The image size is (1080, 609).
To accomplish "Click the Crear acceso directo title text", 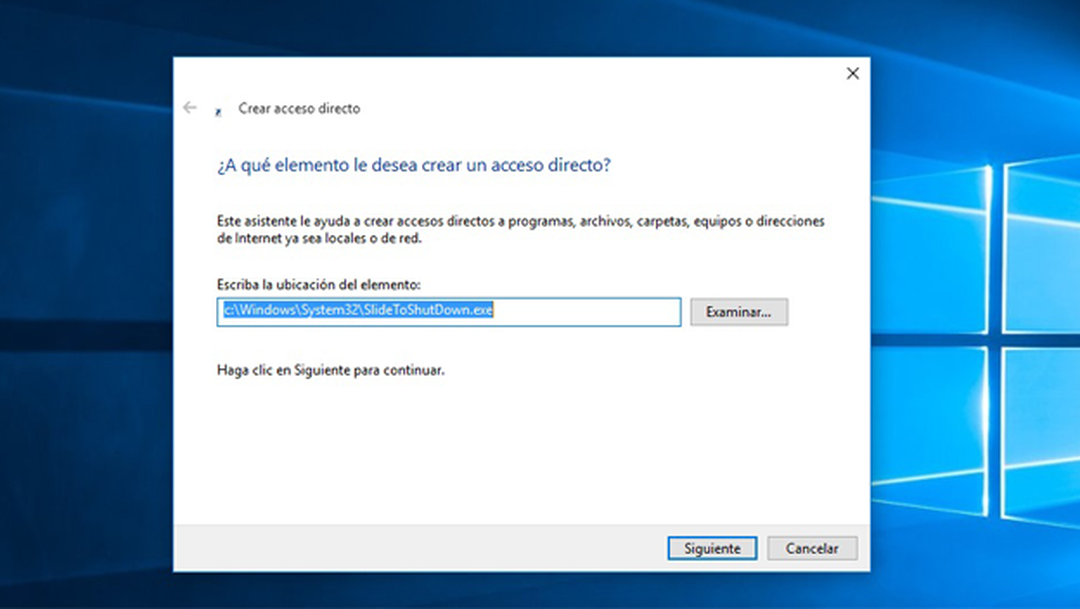I will click(x=299, y=108).
